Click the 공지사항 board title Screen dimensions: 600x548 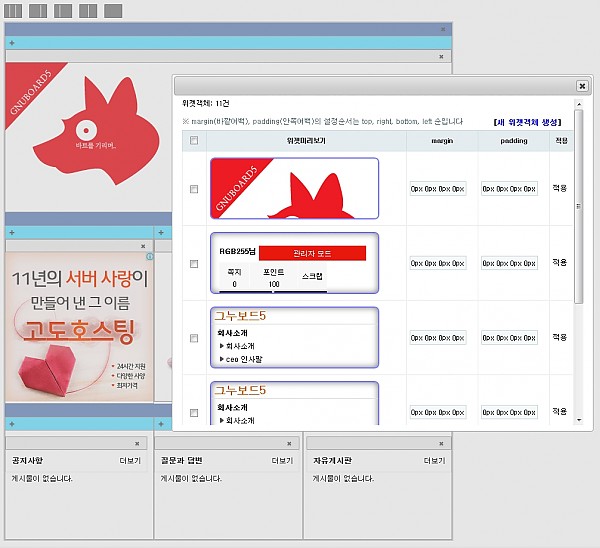click(x=27, y=460)
